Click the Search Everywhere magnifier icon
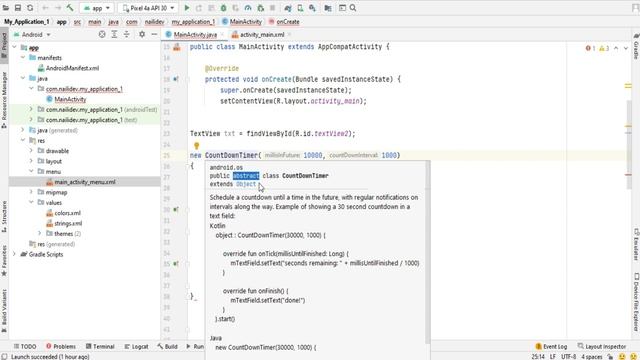Screen dimensions: 640x360 [353, 8]
